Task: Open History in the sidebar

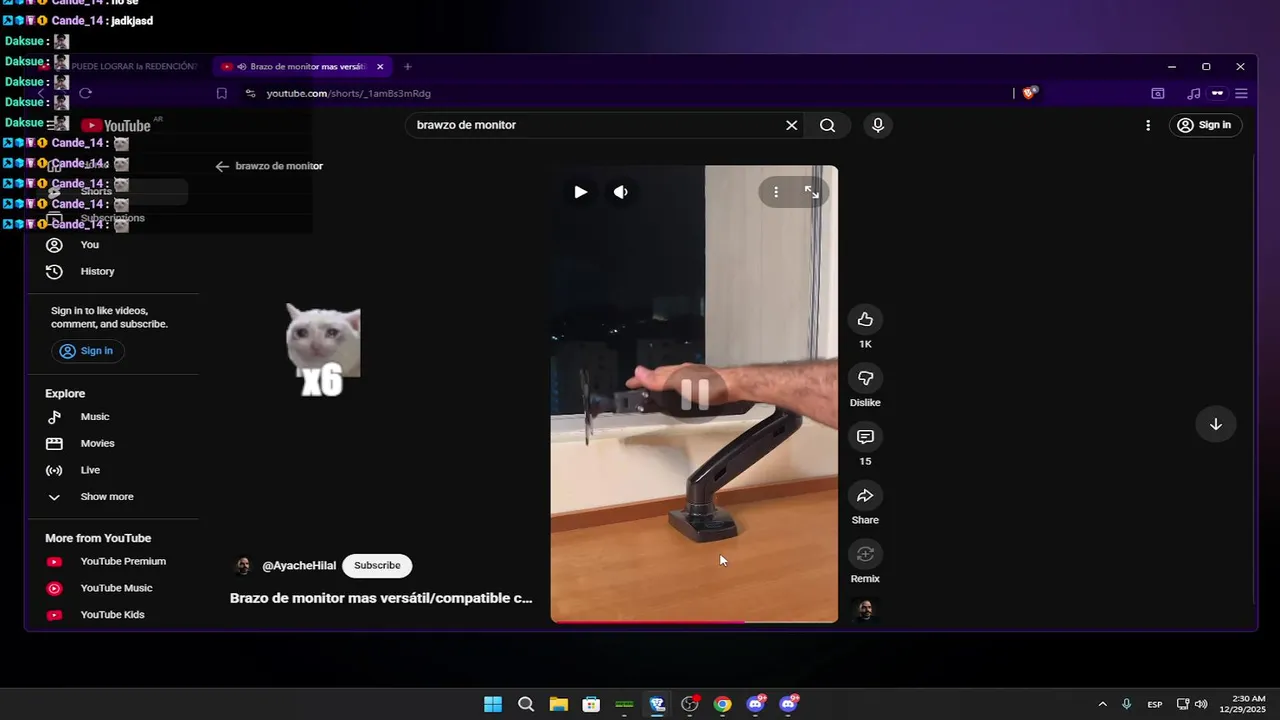Action: 98,272
